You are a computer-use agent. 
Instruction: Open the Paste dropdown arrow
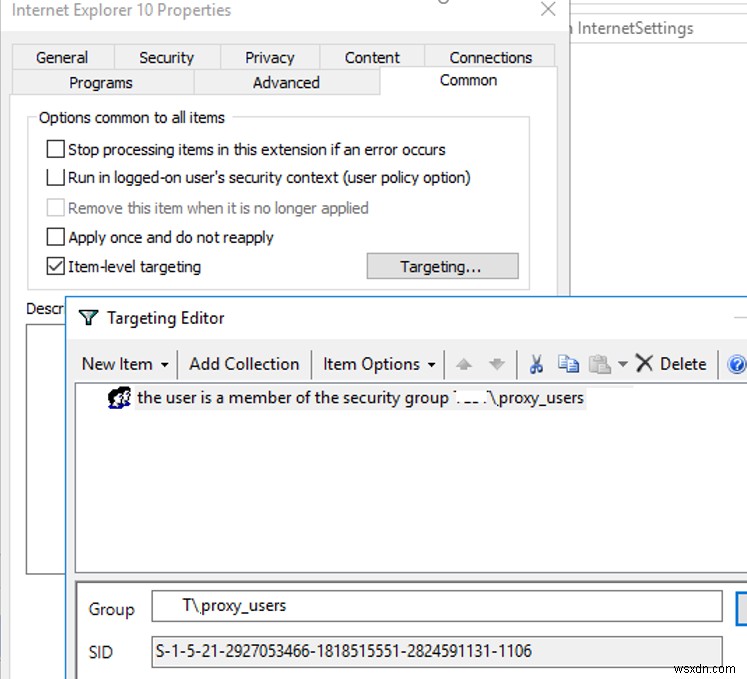(622, 365)
